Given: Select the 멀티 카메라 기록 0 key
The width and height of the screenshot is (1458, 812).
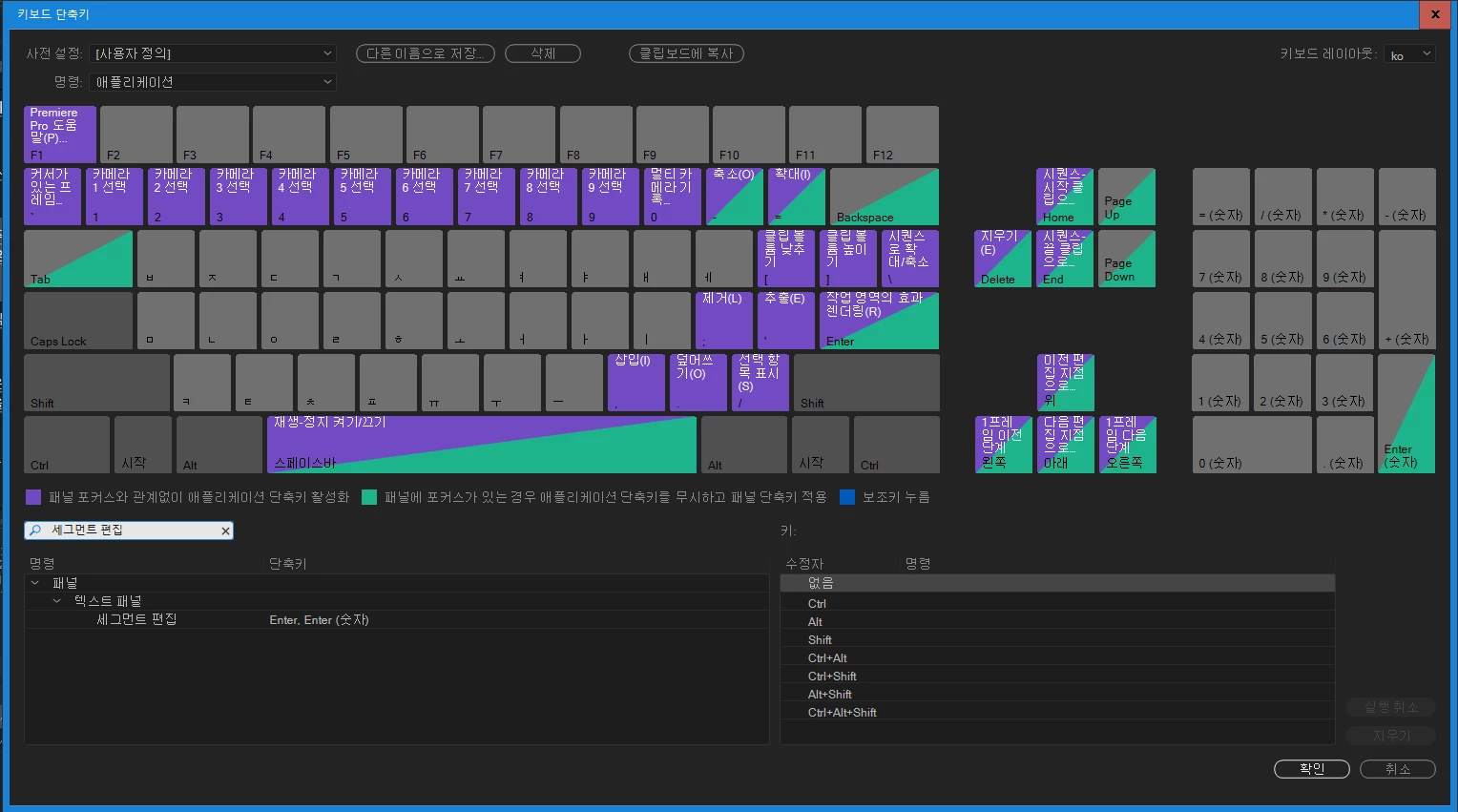Looking at the screenshot, I should (x=673, y=197).
